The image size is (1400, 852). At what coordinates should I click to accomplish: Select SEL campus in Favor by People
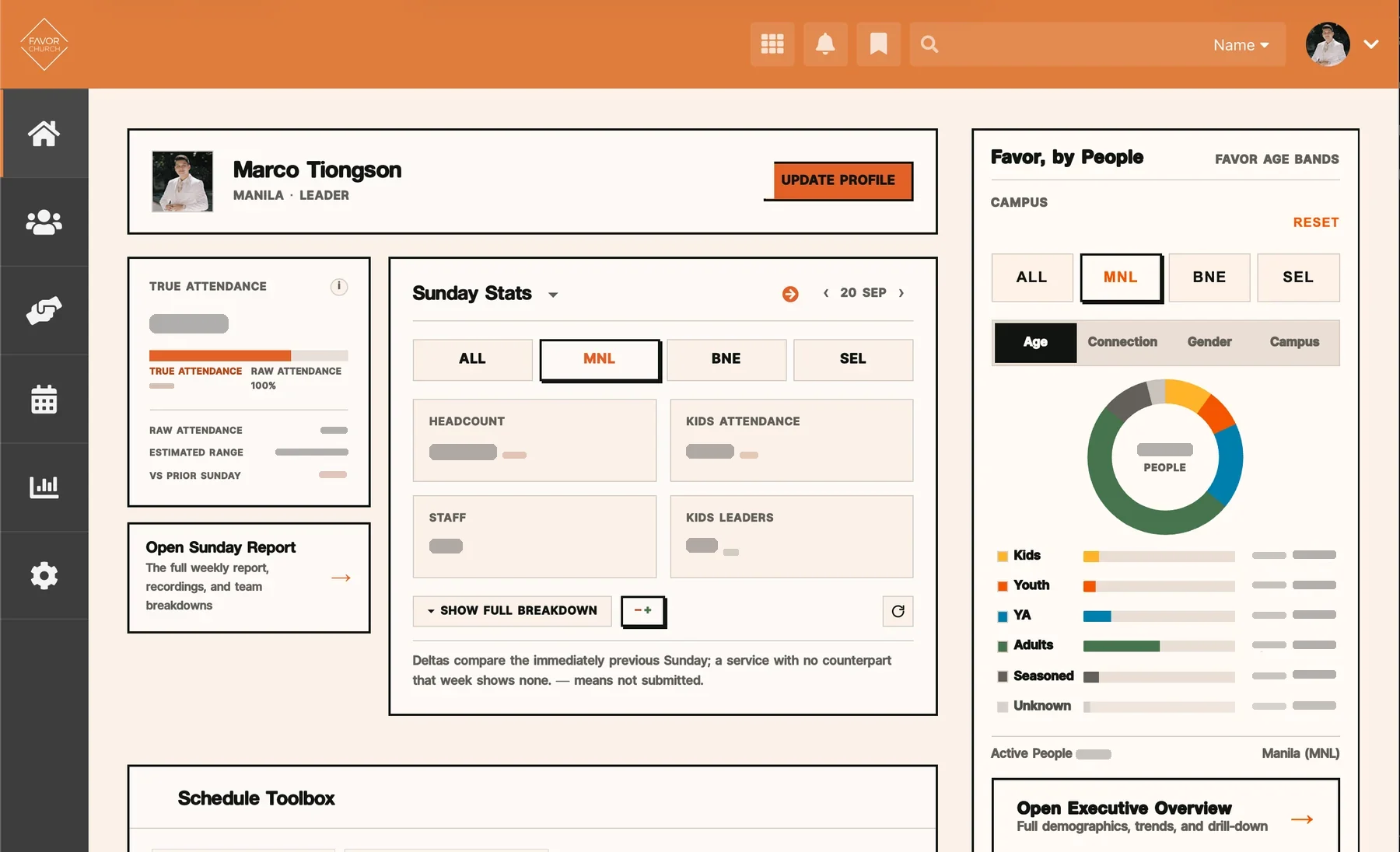click(1298, 278)
